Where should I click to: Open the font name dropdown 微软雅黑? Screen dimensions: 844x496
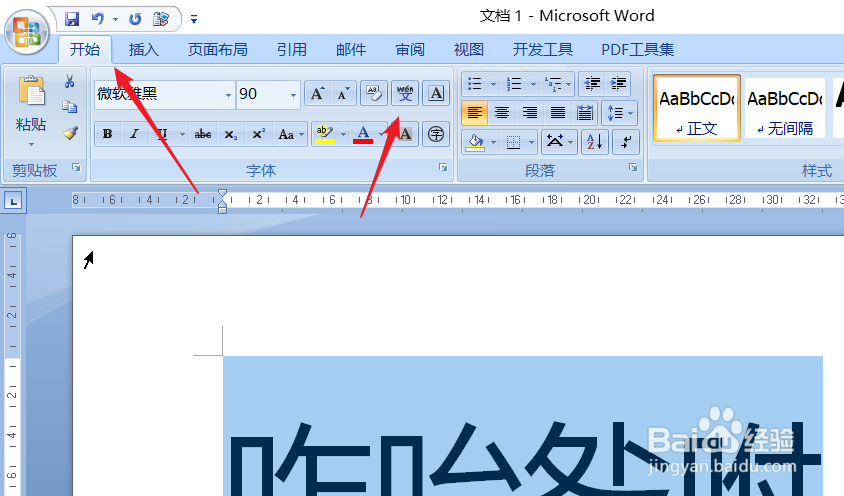(x=228, y=95)
